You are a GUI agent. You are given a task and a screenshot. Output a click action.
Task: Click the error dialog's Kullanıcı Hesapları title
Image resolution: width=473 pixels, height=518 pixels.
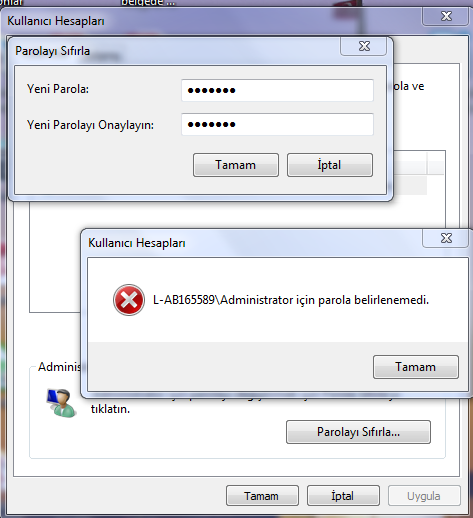(137, 243)
